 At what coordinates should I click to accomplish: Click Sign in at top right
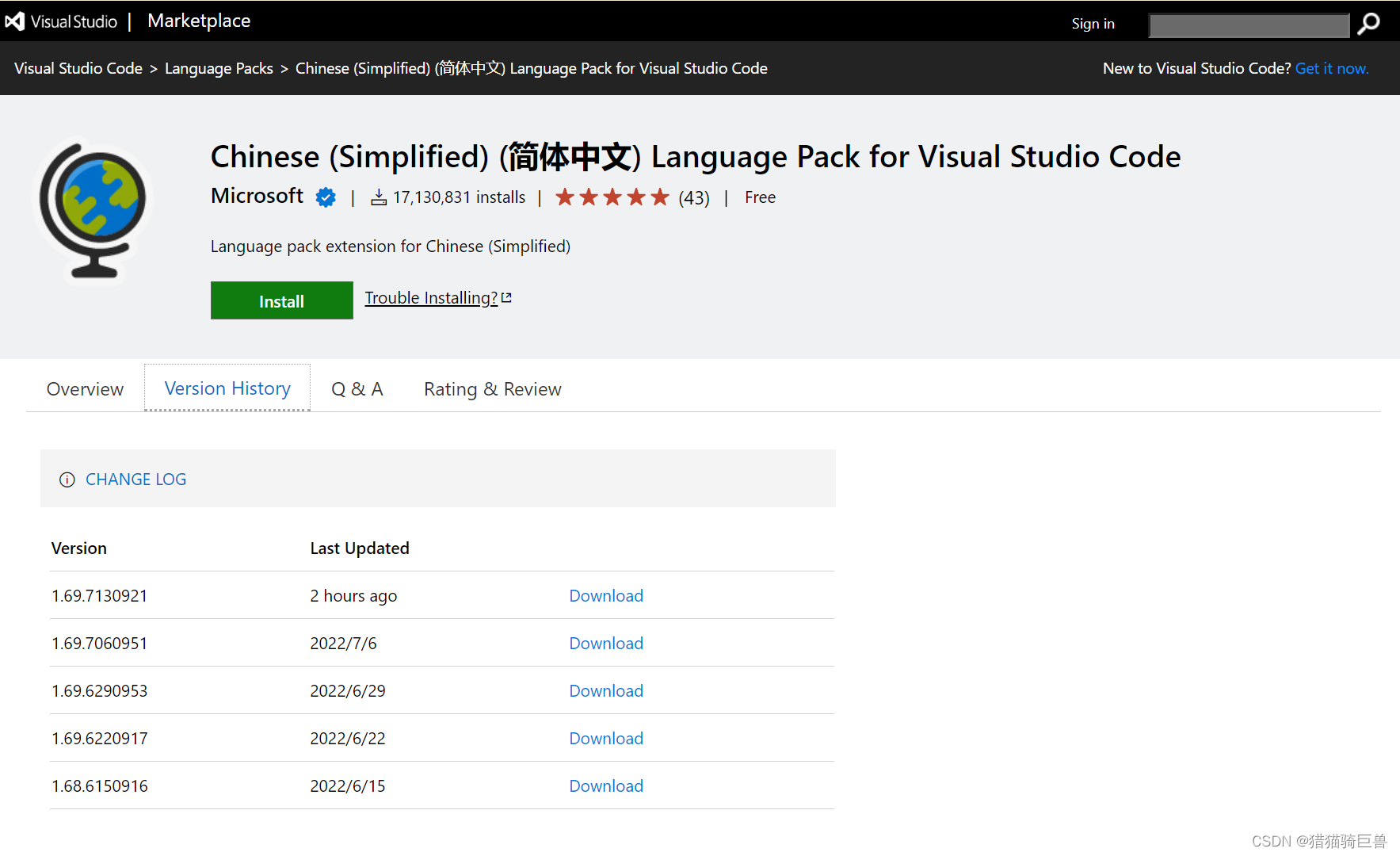click(1093, 24)
